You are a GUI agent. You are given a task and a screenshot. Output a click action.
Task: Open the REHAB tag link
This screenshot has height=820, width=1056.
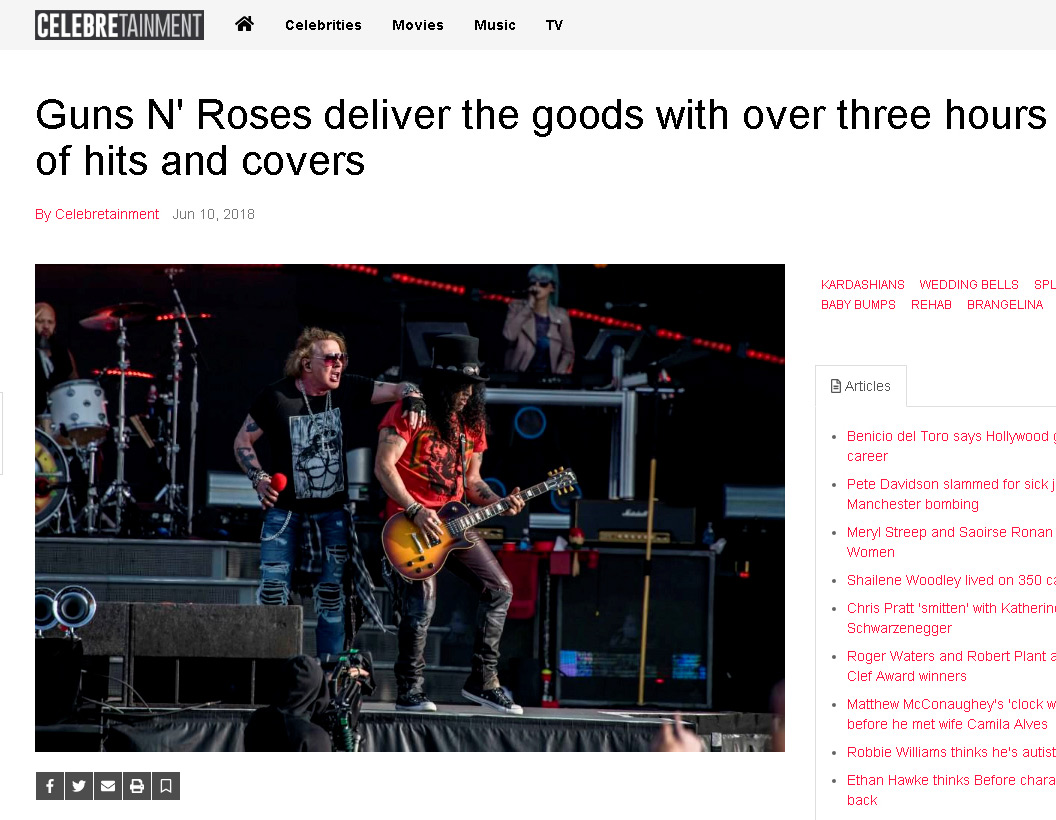coord(931,305)
